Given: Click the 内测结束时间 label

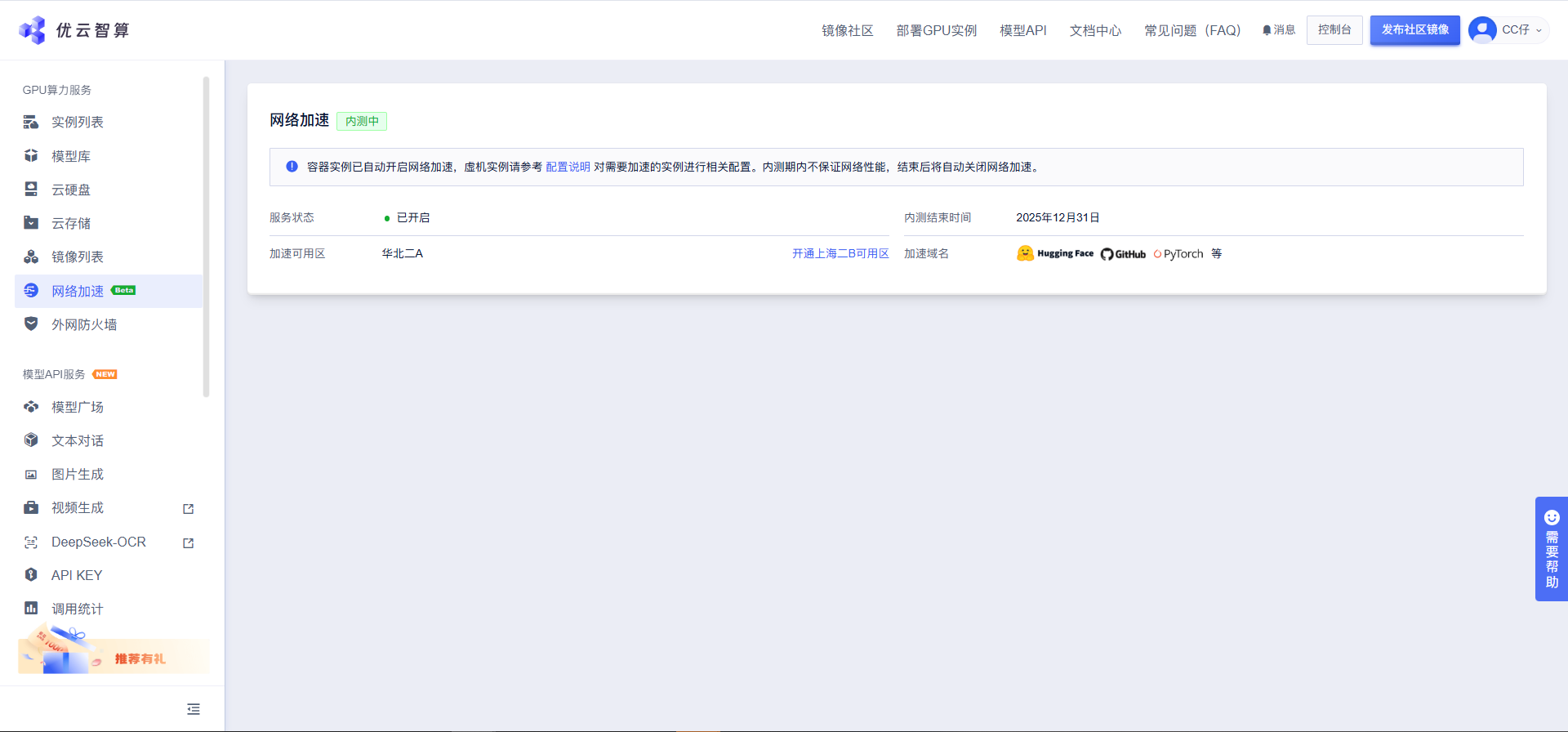Looking at the screenshot, I should pos(938,218).
